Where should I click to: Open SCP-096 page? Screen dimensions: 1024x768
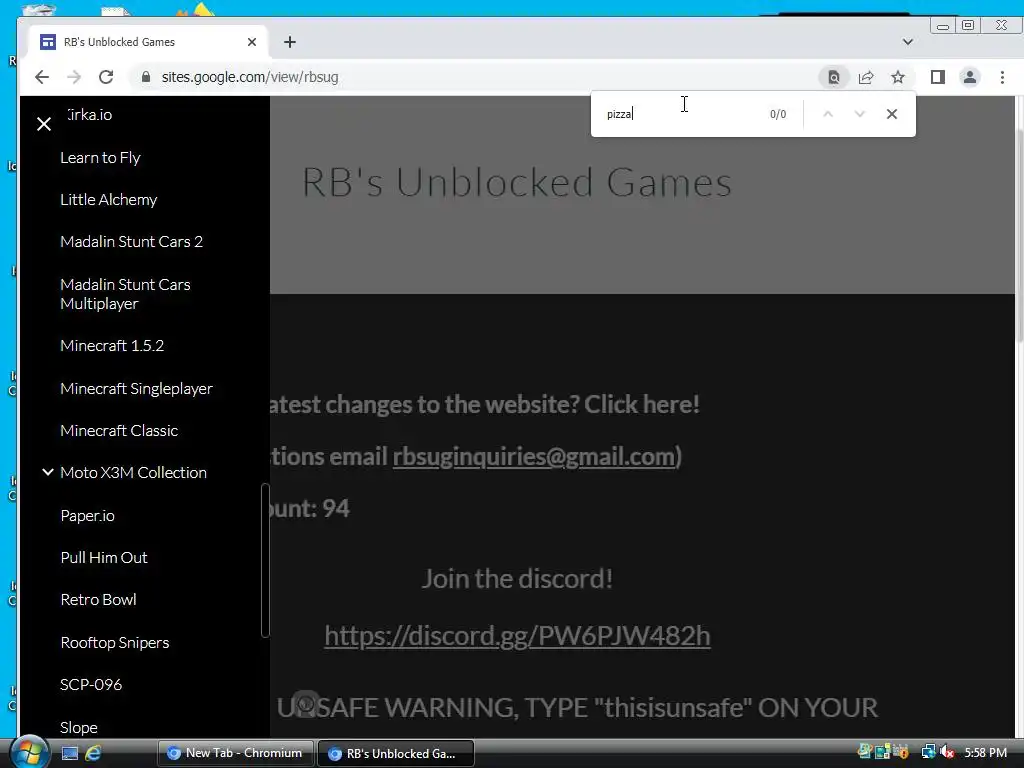pos(91,684)
